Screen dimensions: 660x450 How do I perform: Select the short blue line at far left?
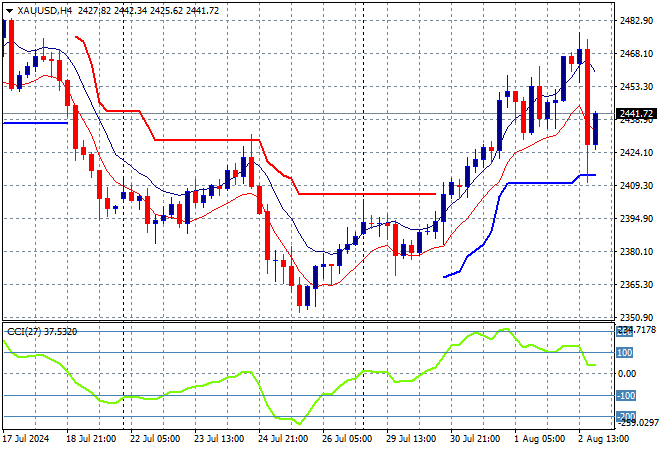(x=35, y=123)
